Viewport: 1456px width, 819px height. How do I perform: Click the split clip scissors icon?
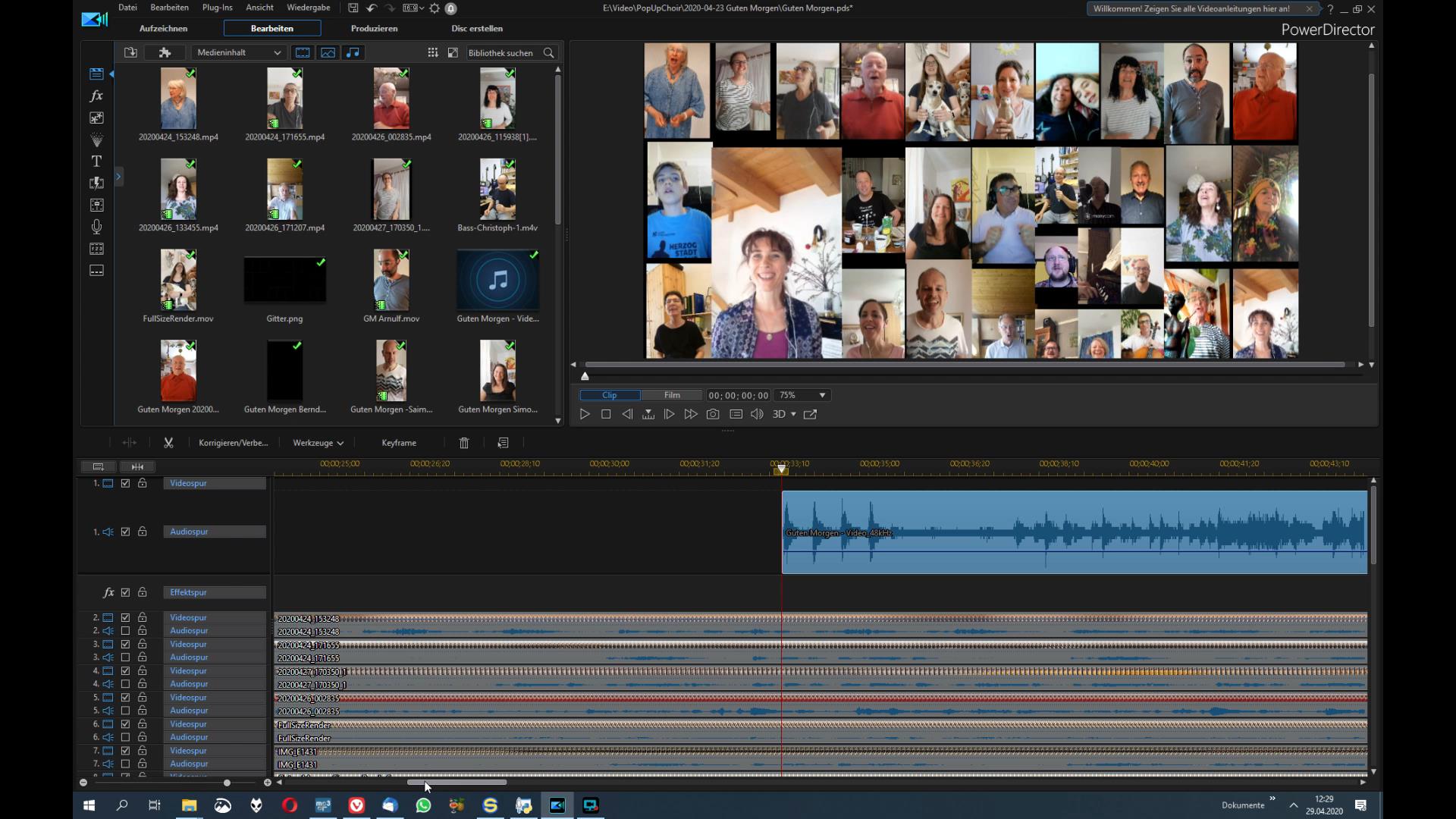coord(168,443)
